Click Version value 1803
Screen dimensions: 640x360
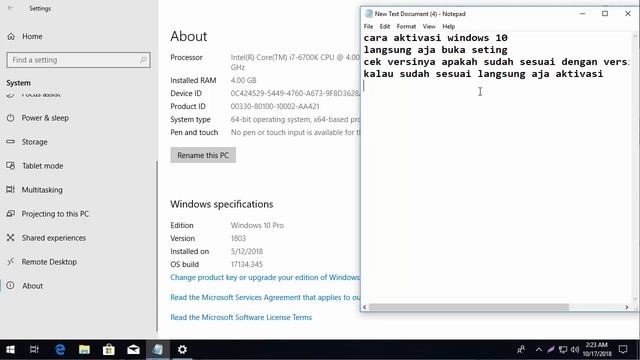(x=238, y=238)
